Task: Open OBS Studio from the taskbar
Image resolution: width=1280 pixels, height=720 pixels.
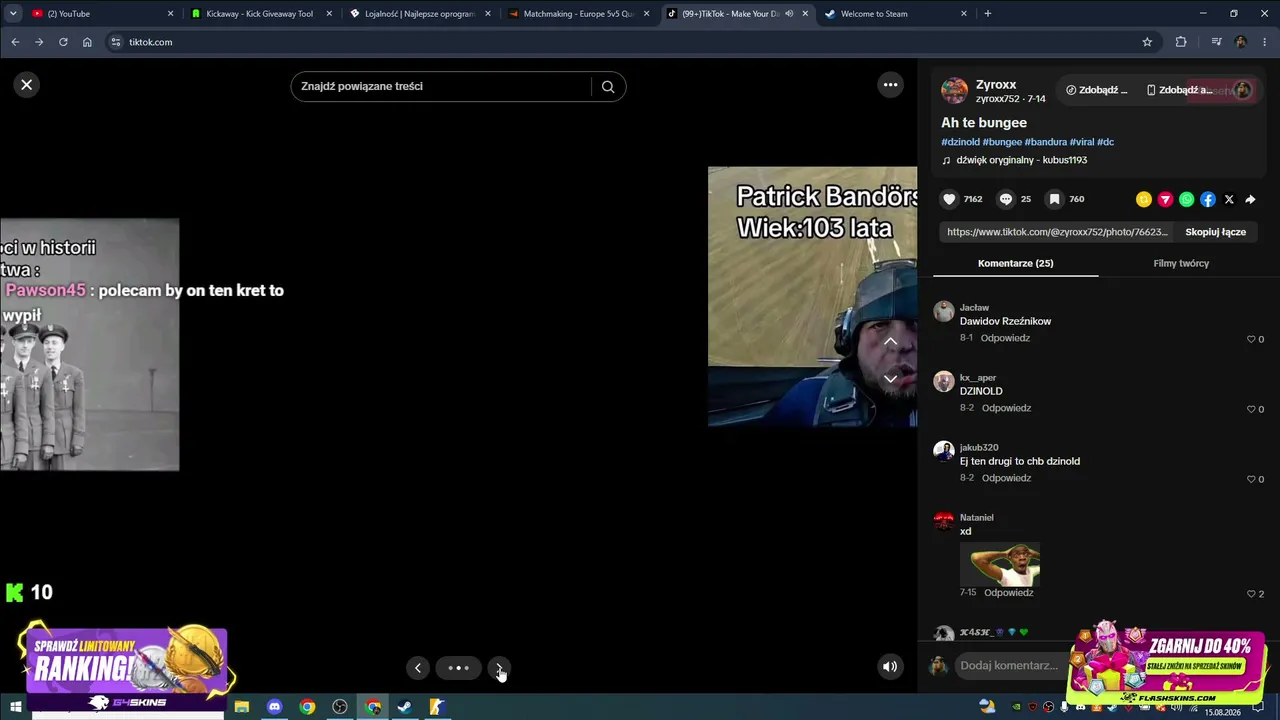Action: pos(340,707)
